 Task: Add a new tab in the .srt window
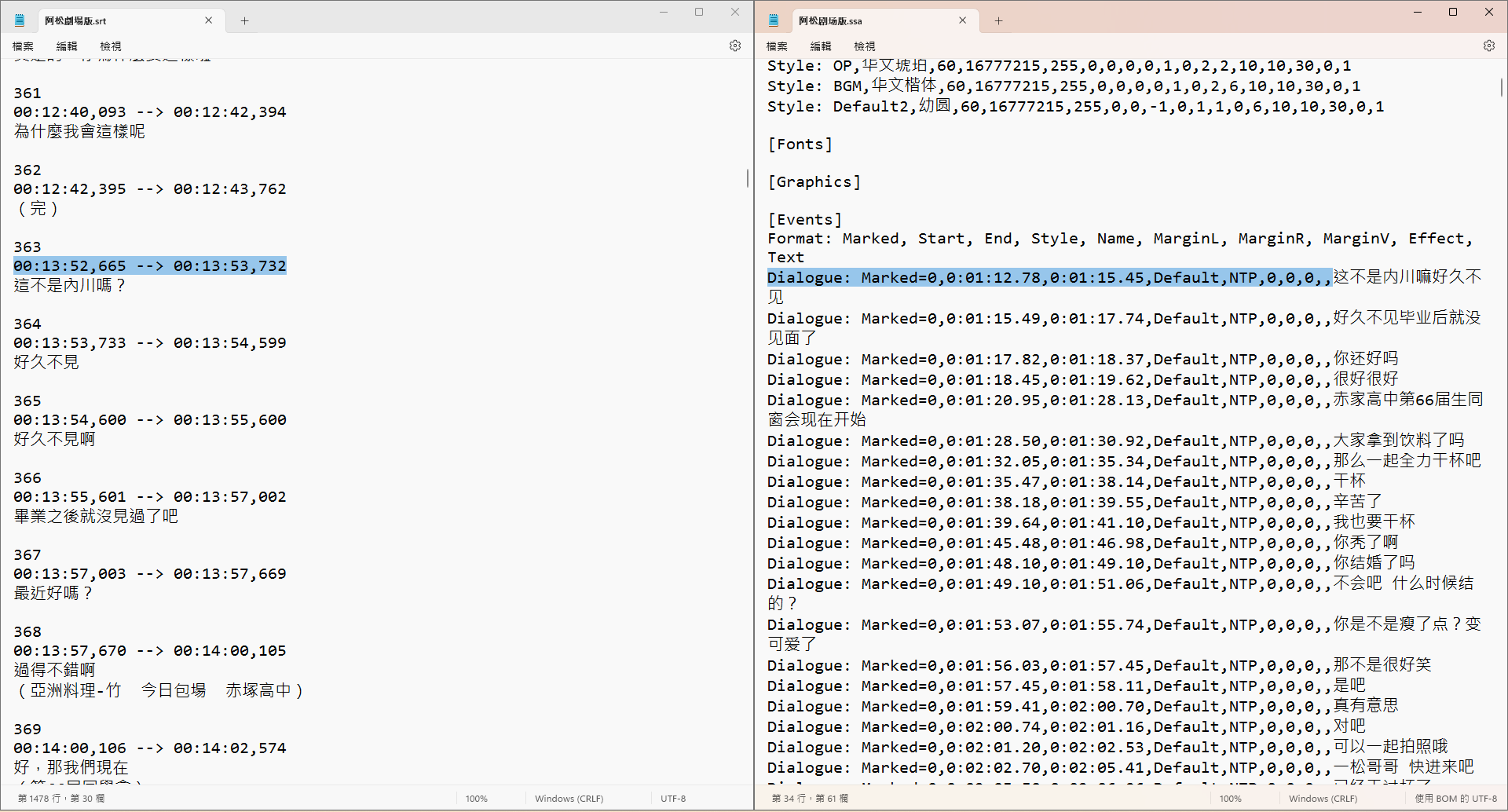(x=244, y=20)
